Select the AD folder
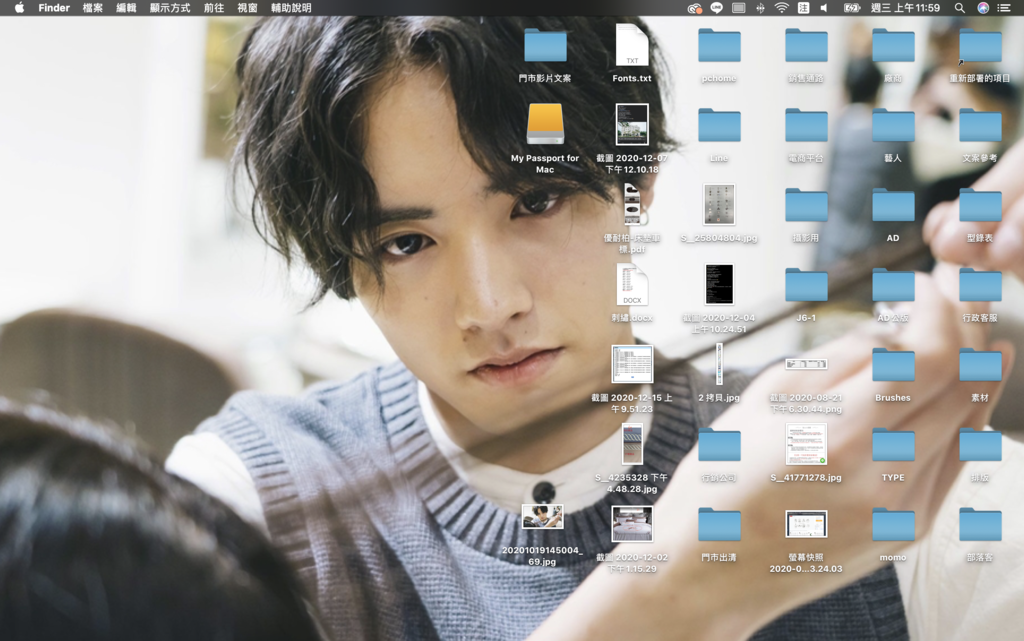Screen dimensions: 1024x641 tap(893, 206)
